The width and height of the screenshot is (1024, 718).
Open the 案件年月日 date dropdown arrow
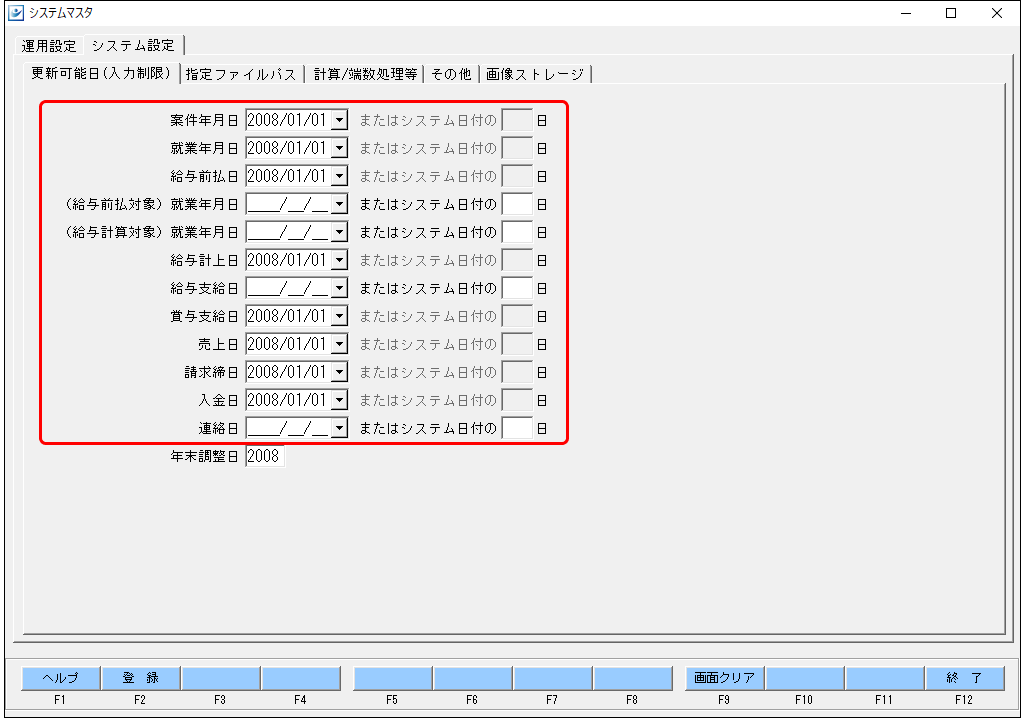(x=340, y=120)
